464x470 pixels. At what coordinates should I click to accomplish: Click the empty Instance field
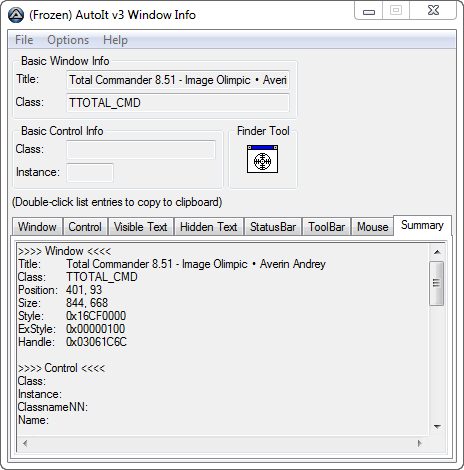point(90,173)
